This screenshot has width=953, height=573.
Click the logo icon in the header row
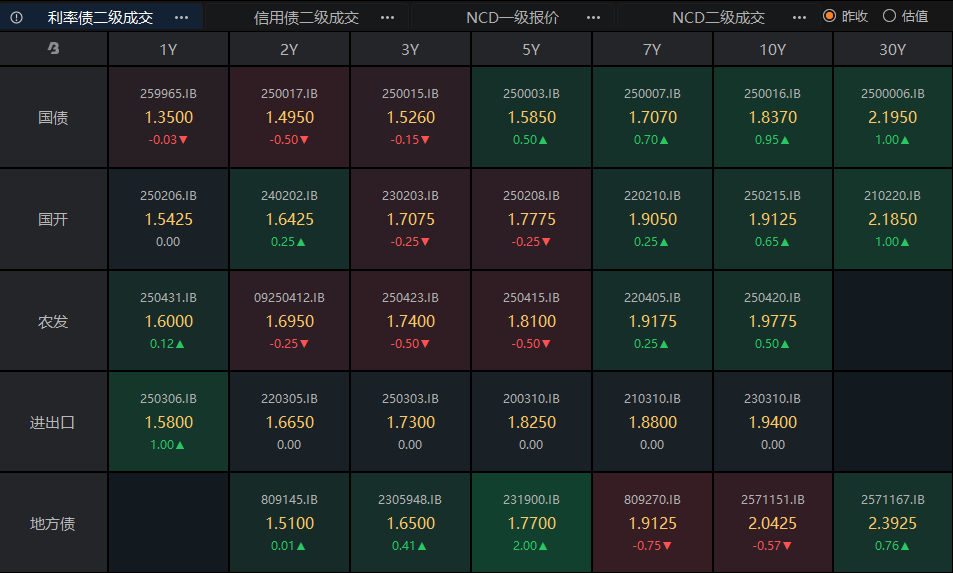coord(53,50)
